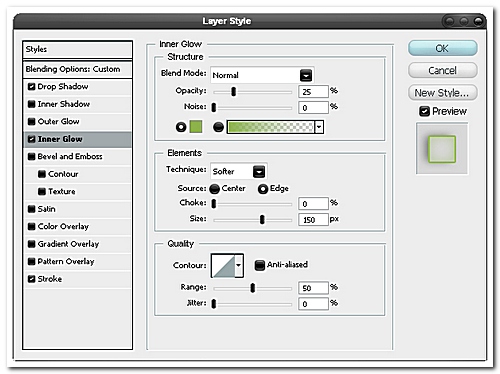Image resolution: width=500 pixels, height=374 pixels.
Task: Uncheck the Inner Glow checkbox
Action: (31, 139)
